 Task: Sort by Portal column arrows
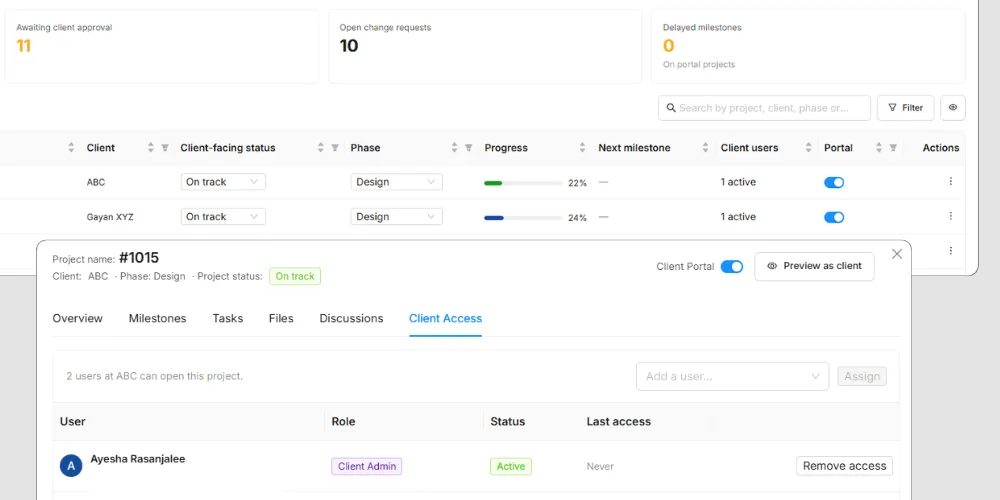tap(879, 147)
